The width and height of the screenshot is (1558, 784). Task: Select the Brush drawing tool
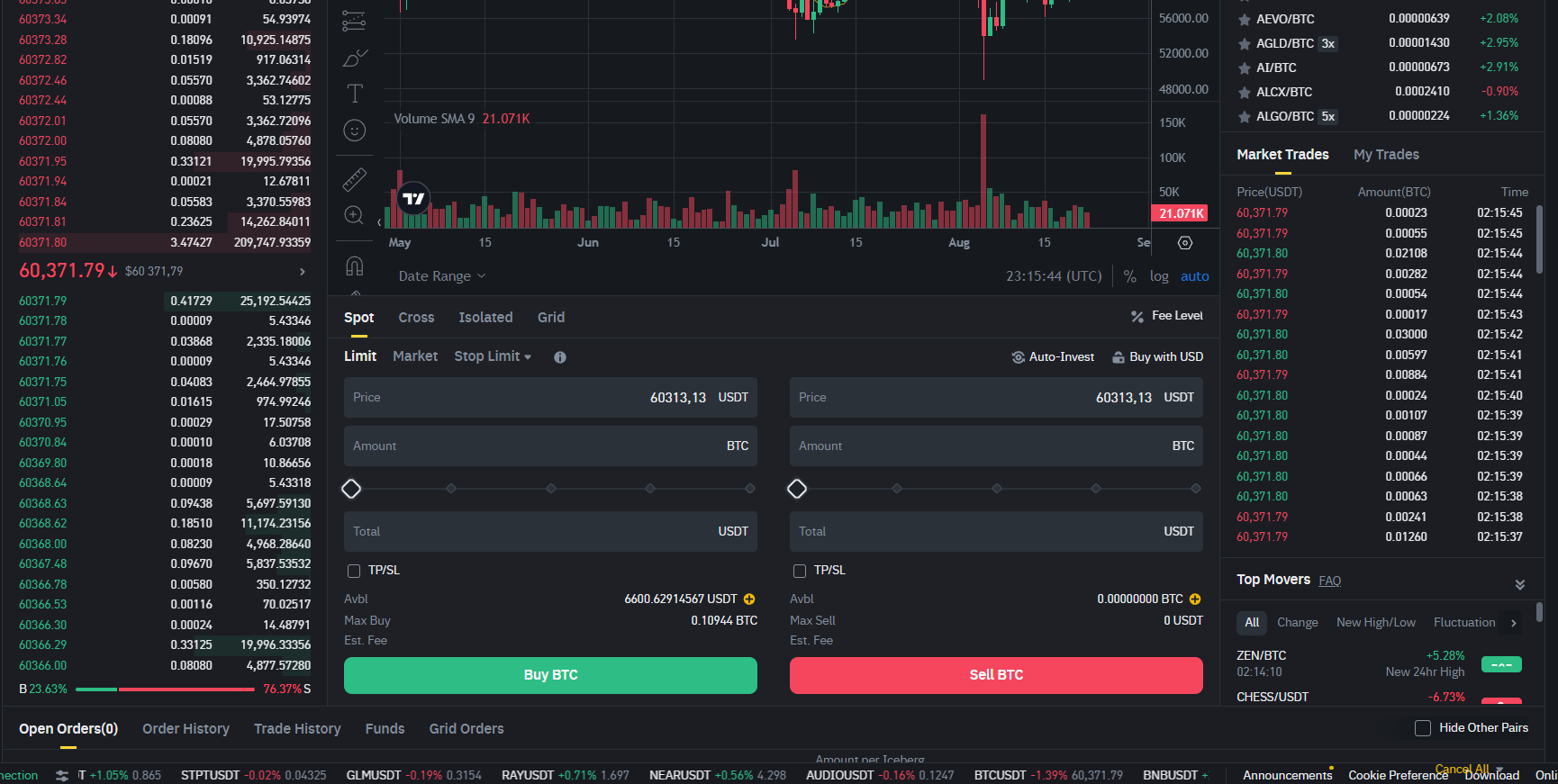[x=355, y=59]
